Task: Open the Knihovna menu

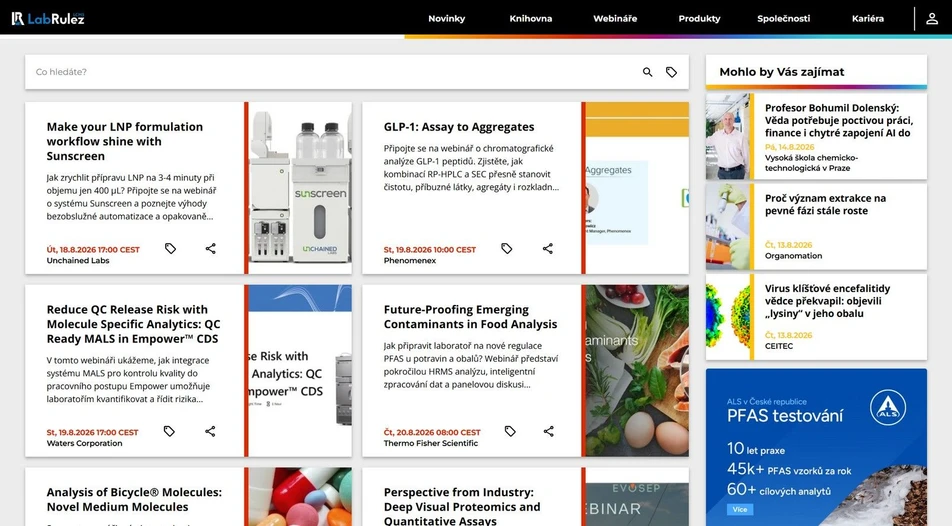Action: [x=531, y=19]
